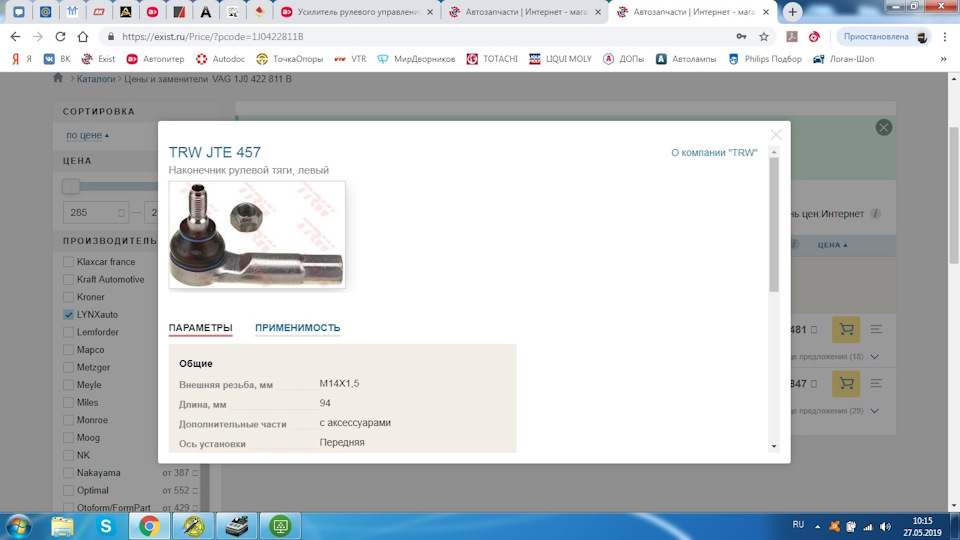The width and height of the screenshot is (960, 540).
Task: Open the О компании "TRW" link
Action: tap(714, 152)
